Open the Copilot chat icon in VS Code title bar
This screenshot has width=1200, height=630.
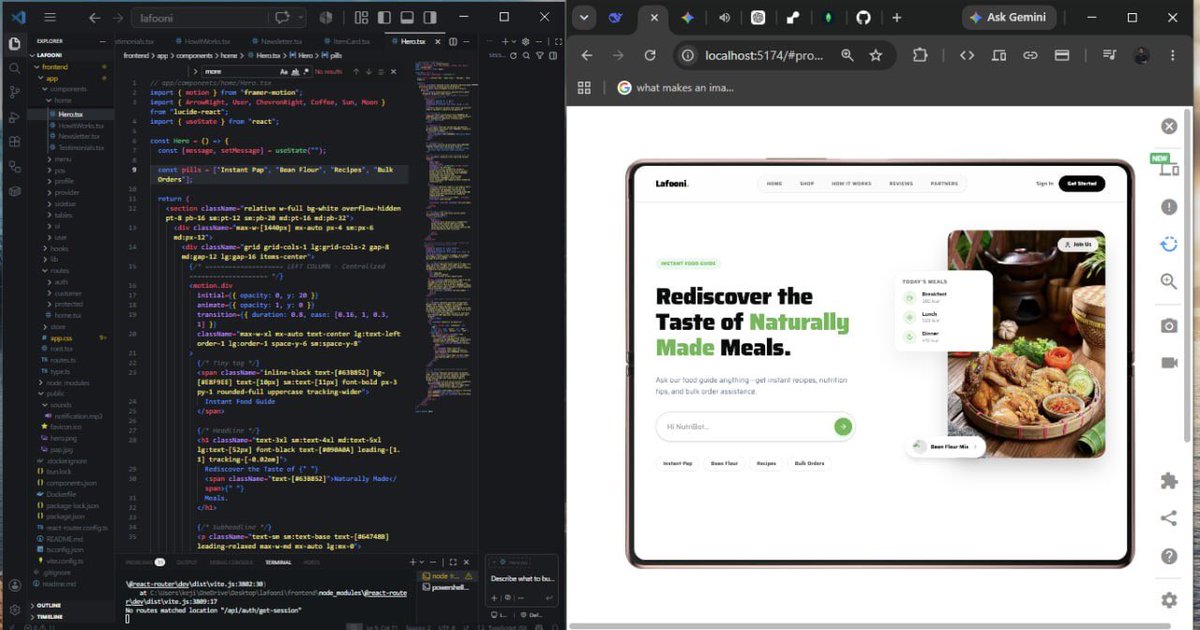(x=282, y=17)
